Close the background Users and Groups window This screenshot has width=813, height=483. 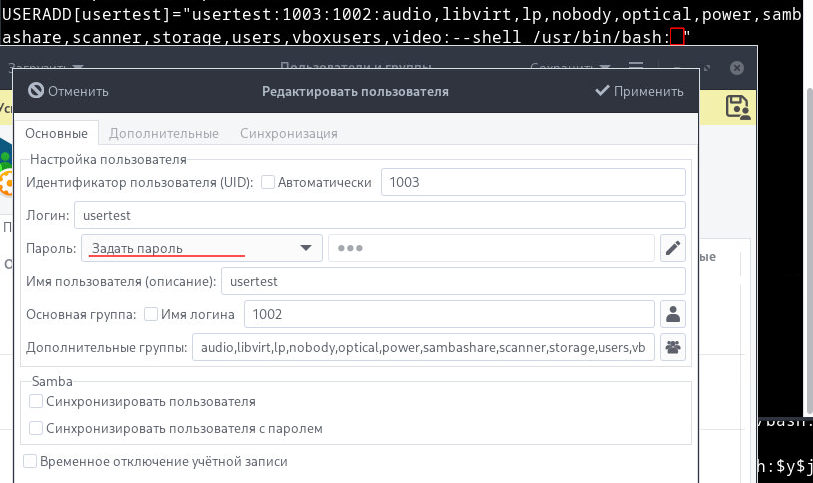(x=737, y=68)
